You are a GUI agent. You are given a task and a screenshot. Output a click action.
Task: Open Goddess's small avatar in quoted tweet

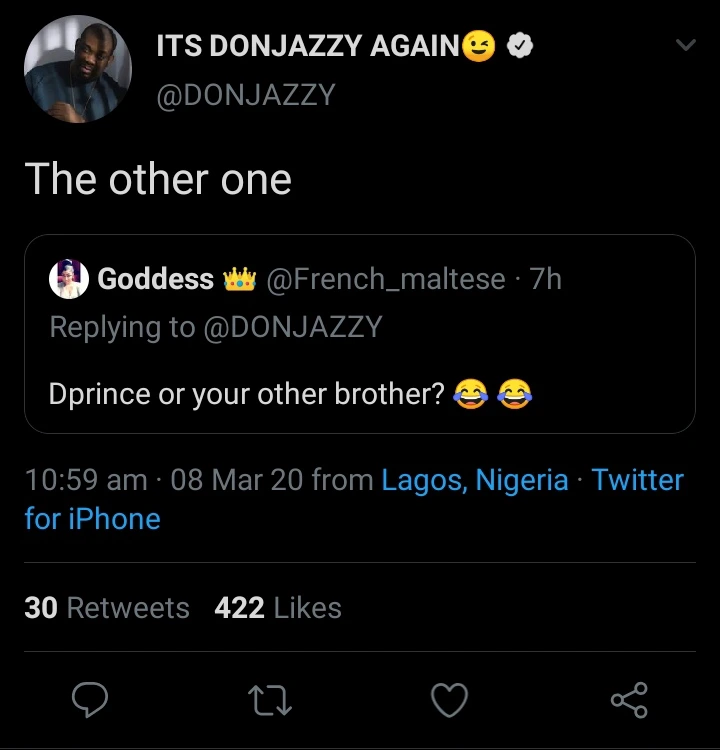pos(69,279)
